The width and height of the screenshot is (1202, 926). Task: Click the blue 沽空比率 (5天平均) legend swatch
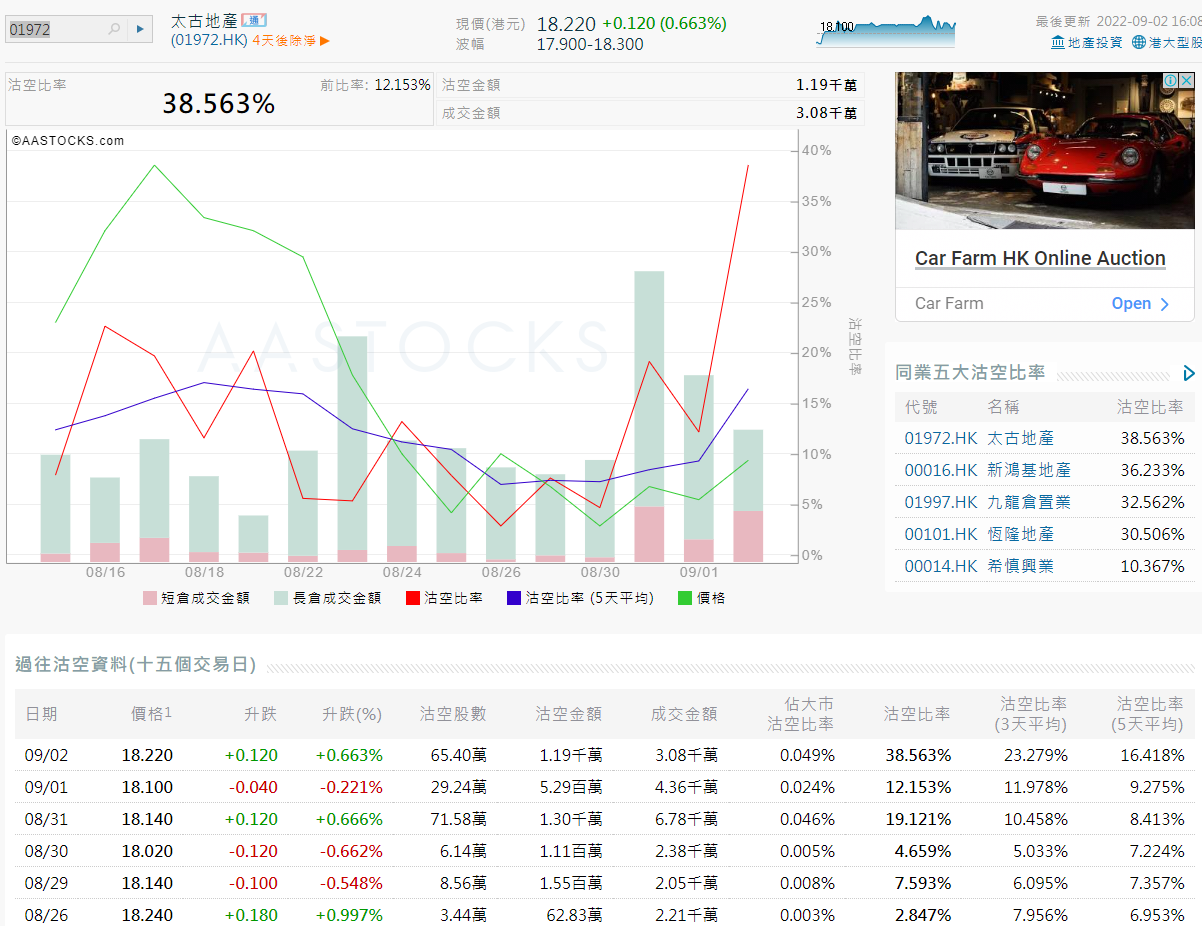click(x=514, y=598)
